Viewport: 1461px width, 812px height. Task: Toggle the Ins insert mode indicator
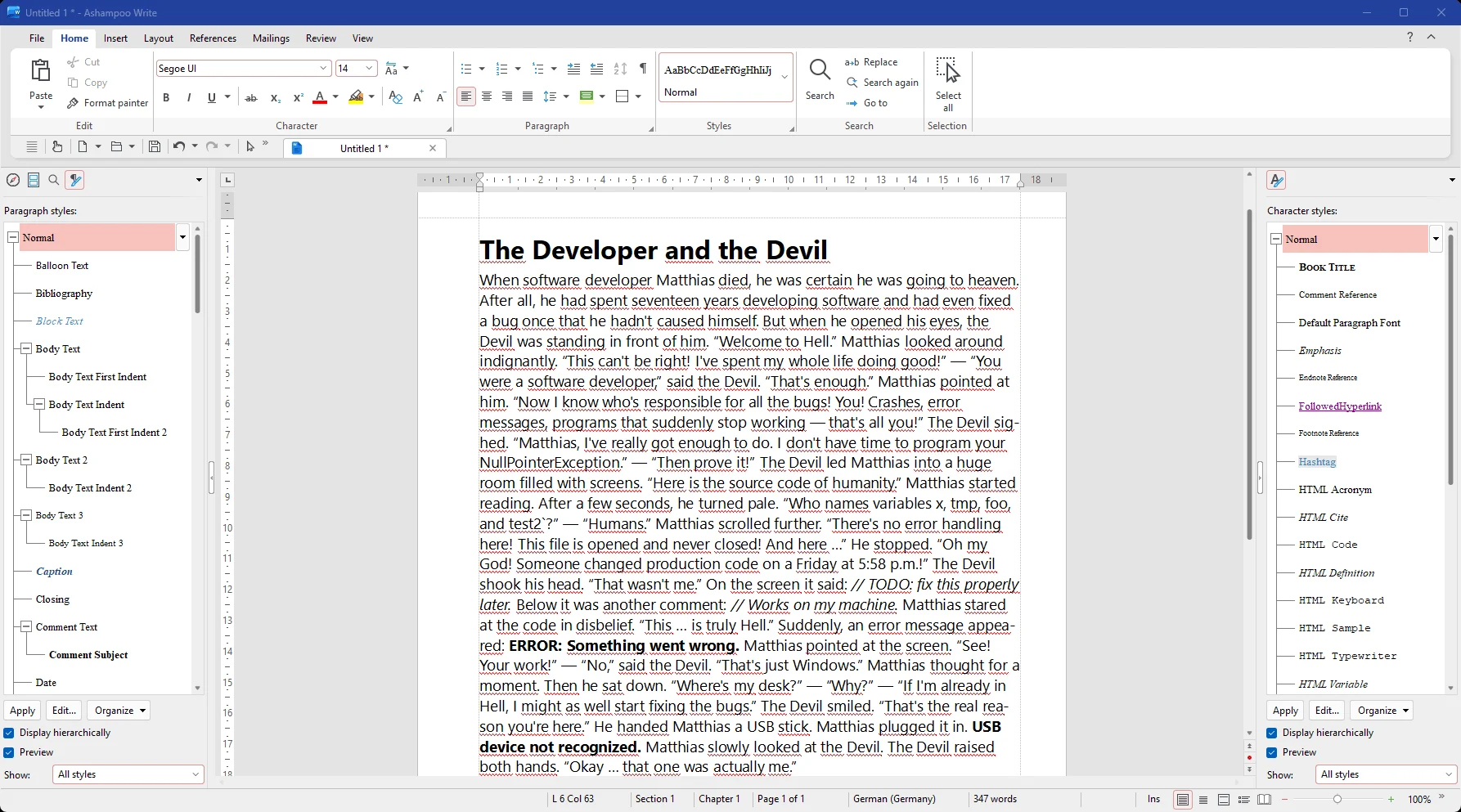click(1153, 799)
